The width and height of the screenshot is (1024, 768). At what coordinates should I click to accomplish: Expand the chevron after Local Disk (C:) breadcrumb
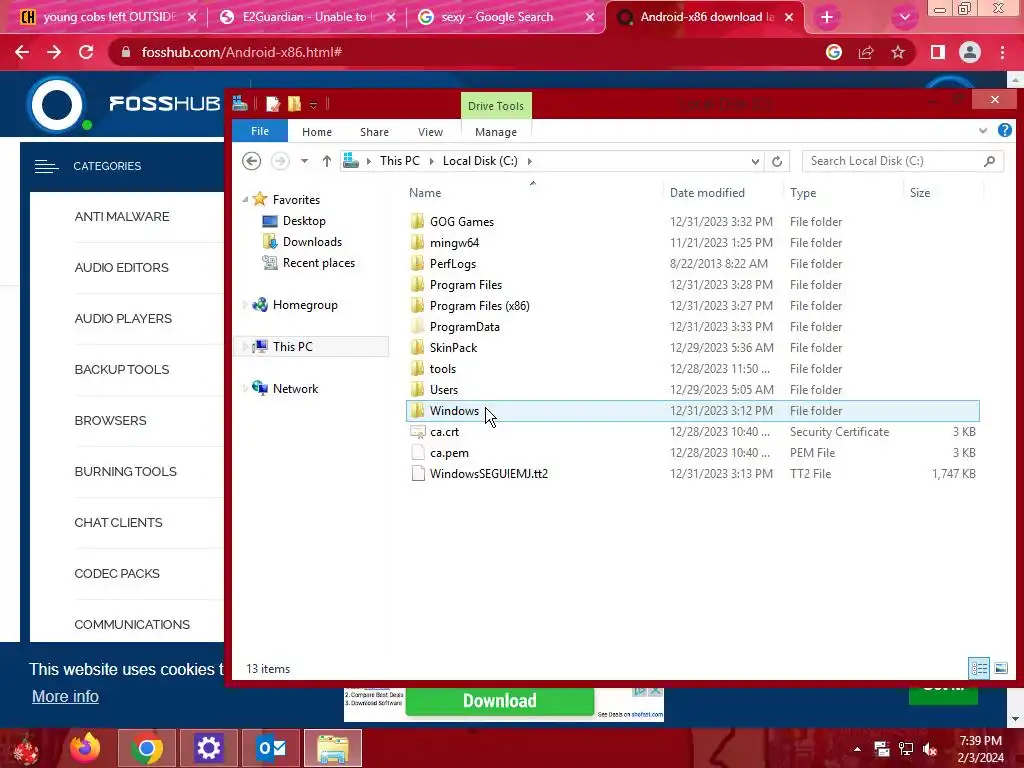pos(530,161)
